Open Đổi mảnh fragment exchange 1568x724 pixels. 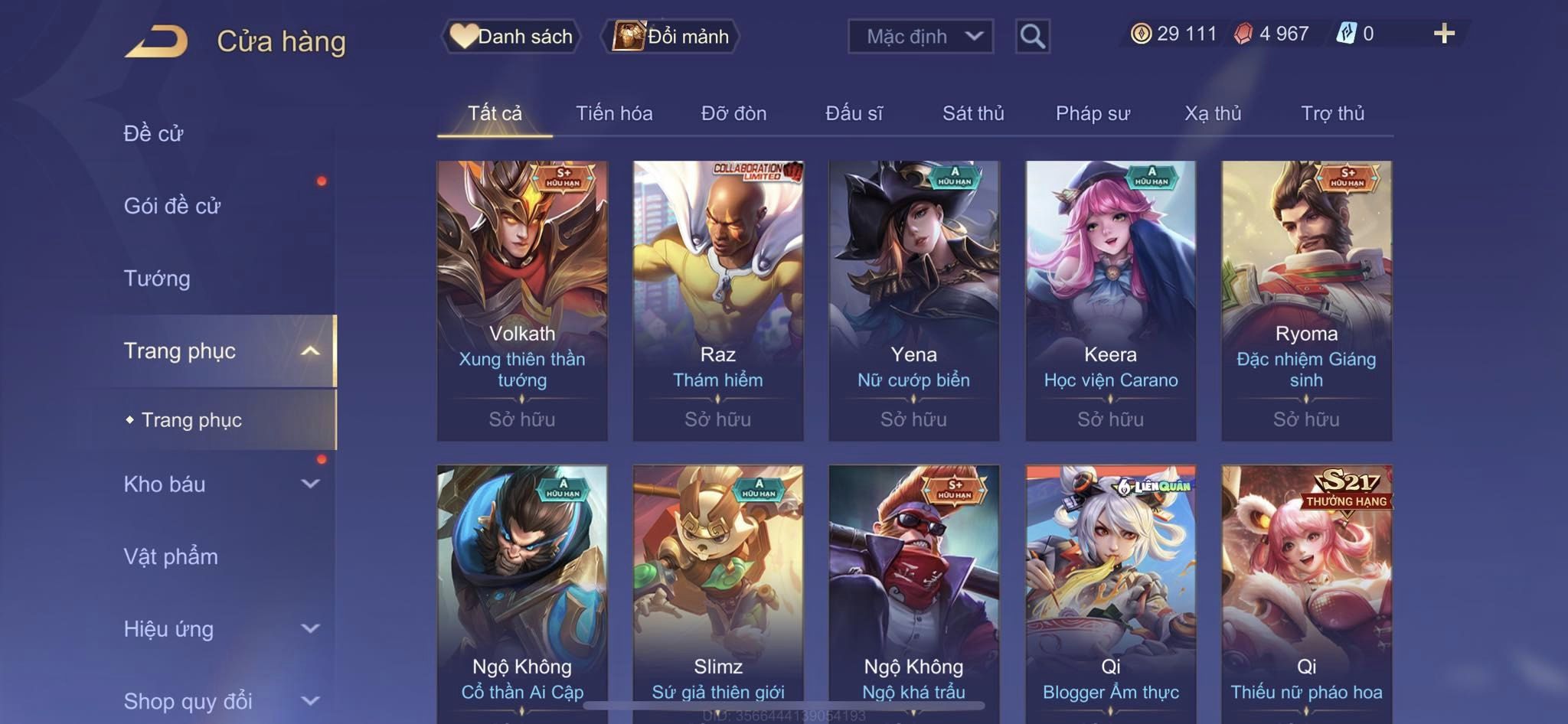[x=671, y=36]
